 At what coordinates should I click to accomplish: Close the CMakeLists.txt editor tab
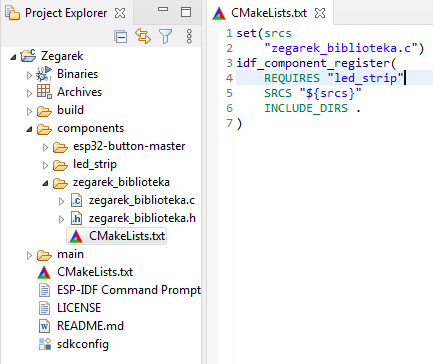tap(320, 13)
